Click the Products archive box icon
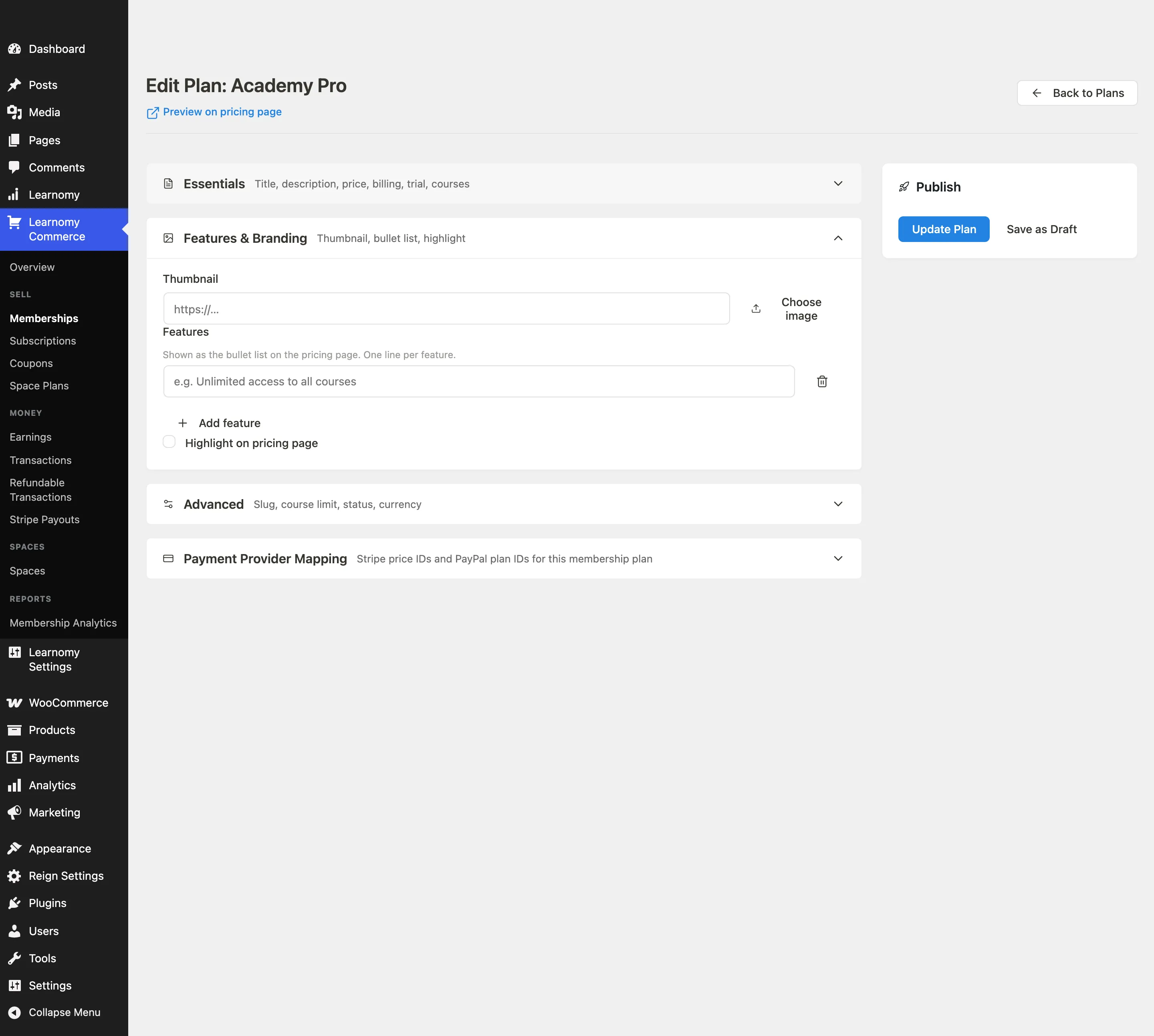1154x1036 pixels. [x=14, y=730]
